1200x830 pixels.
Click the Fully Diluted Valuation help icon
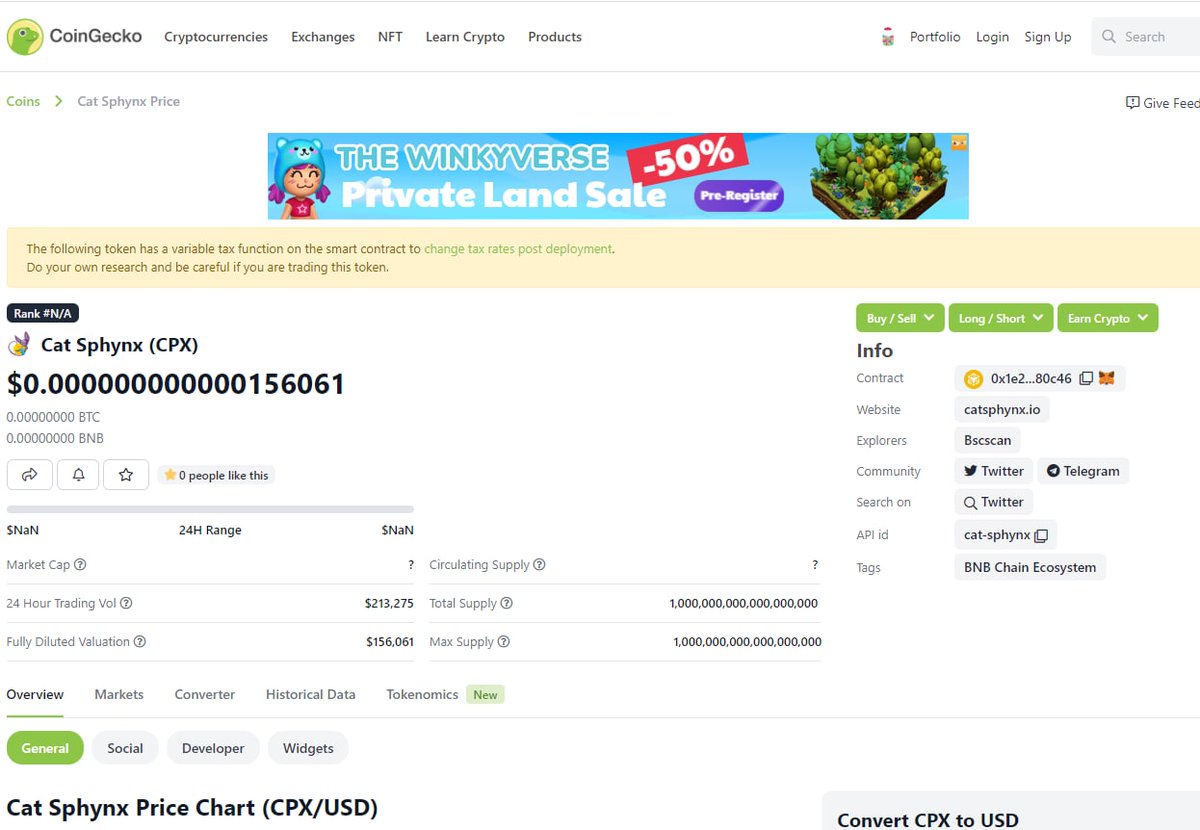[140, 641]
